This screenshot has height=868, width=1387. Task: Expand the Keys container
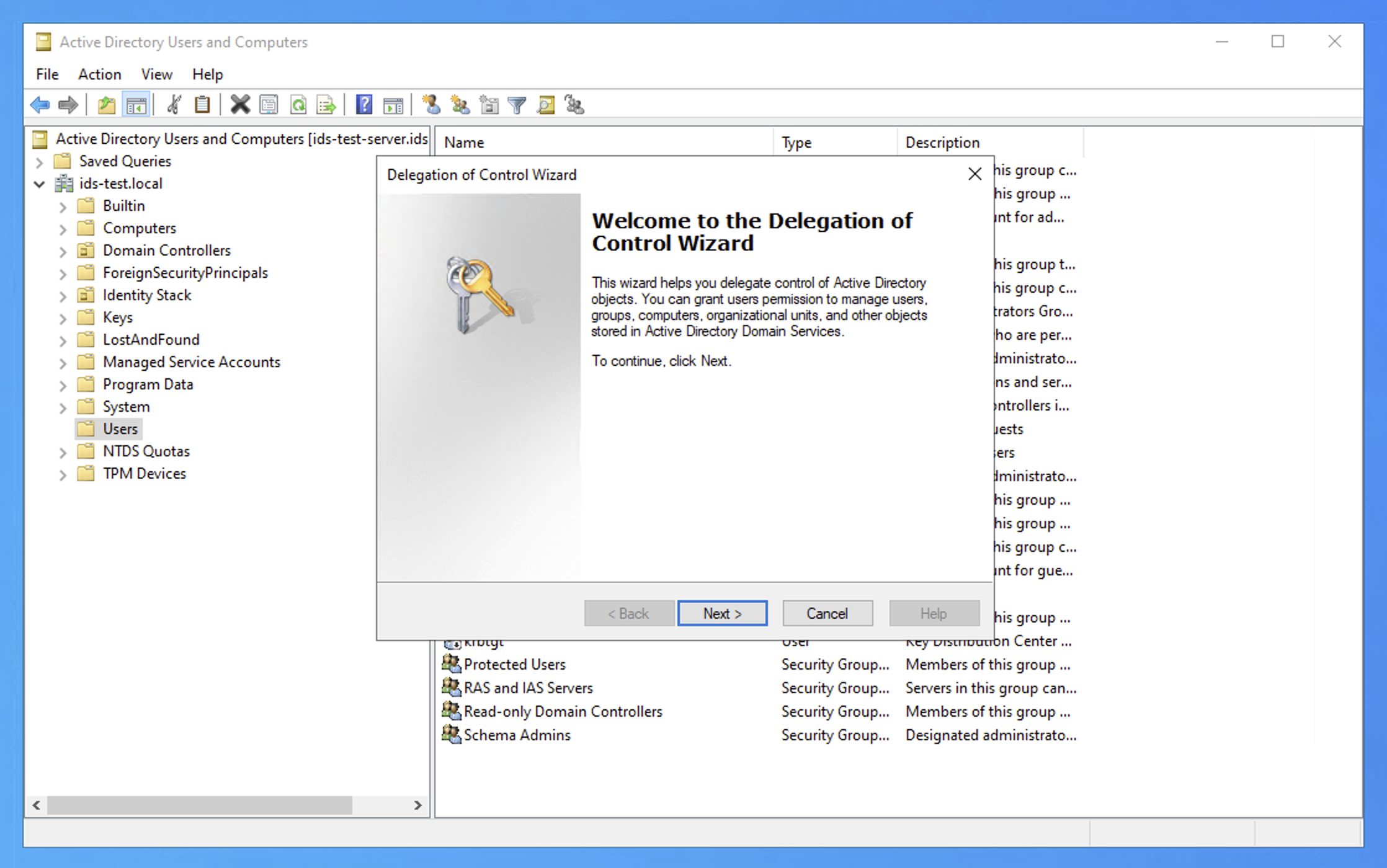pos(63,318)
